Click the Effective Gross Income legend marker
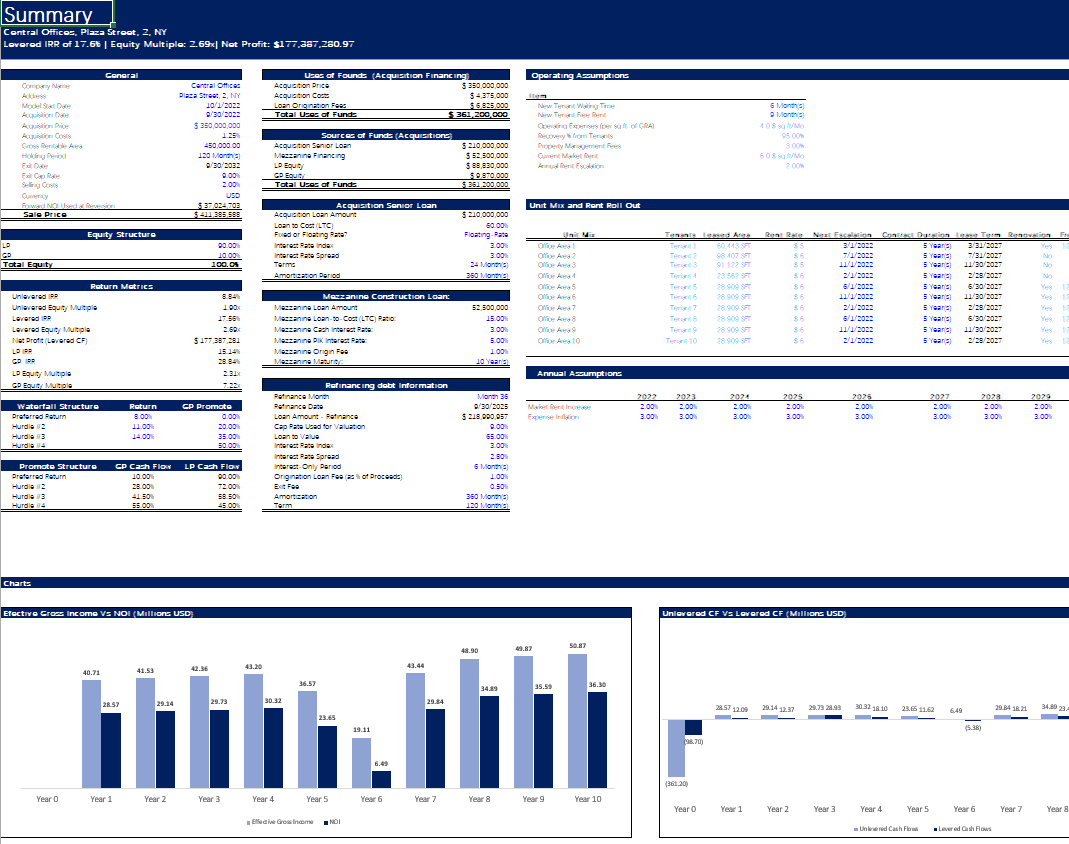 [248, 822]
